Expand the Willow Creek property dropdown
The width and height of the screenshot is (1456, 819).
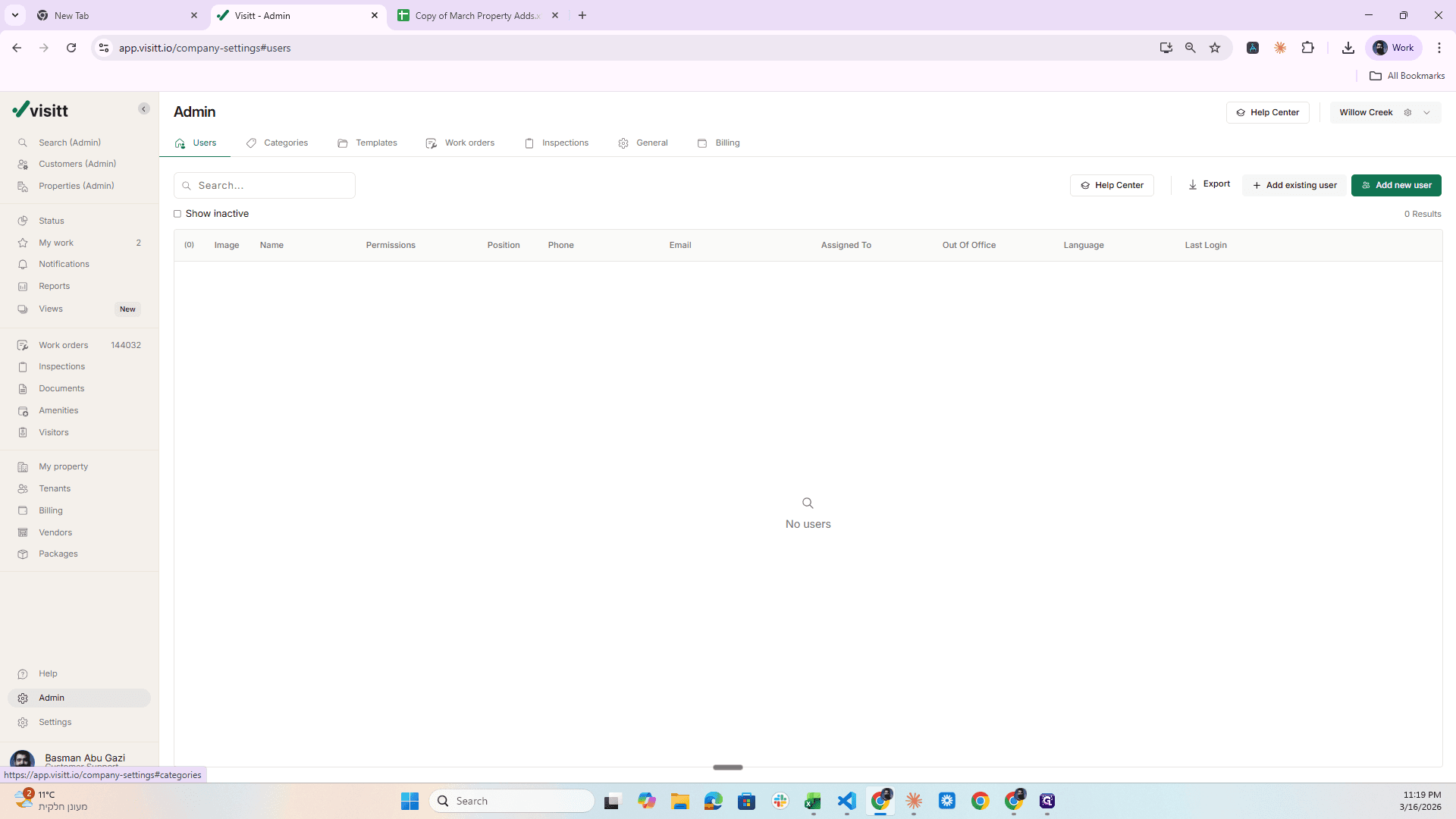pos(1426,112)
